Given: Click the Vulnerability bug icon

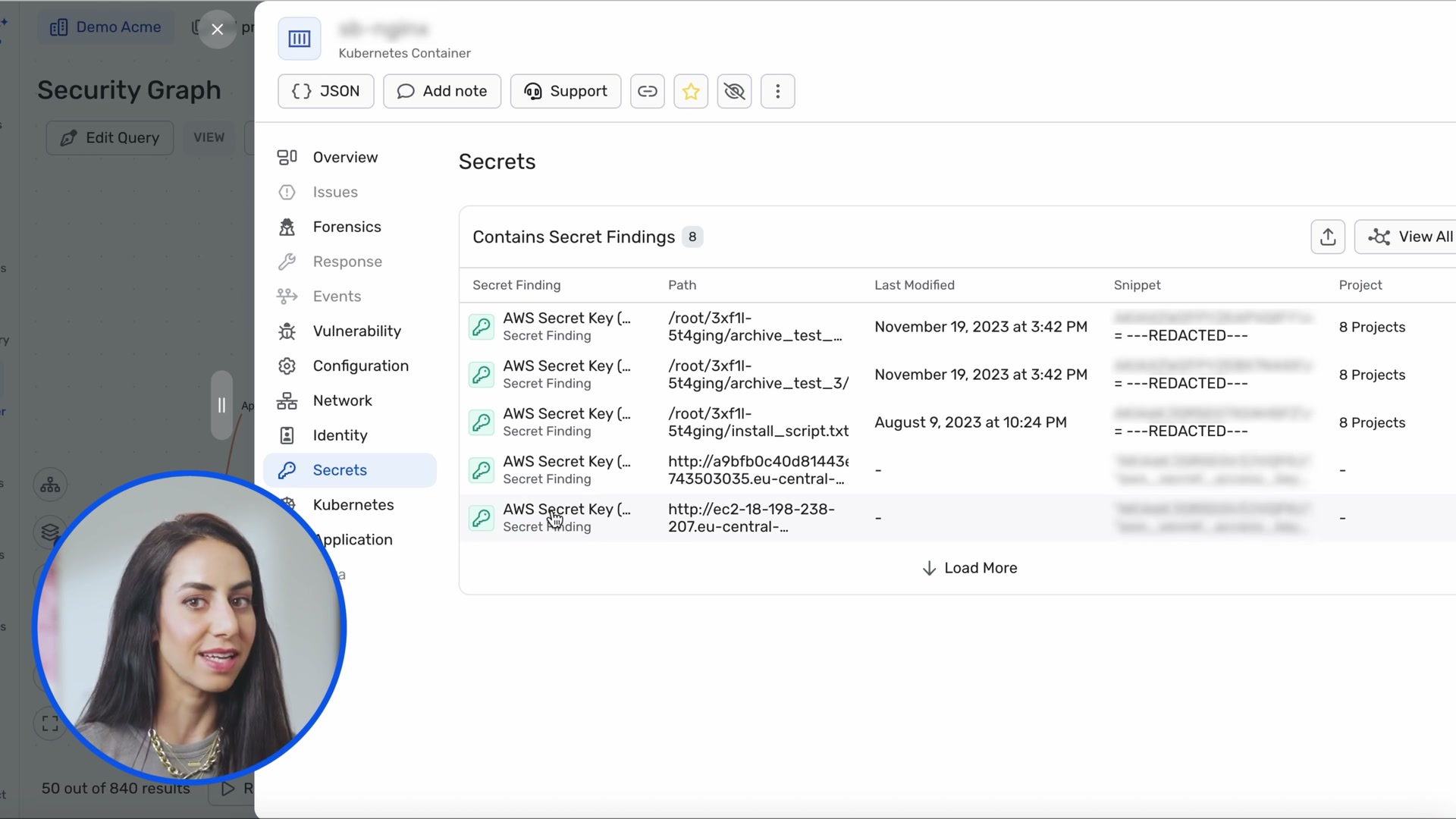Looking at the screenshot, I should tap(287, 331).
